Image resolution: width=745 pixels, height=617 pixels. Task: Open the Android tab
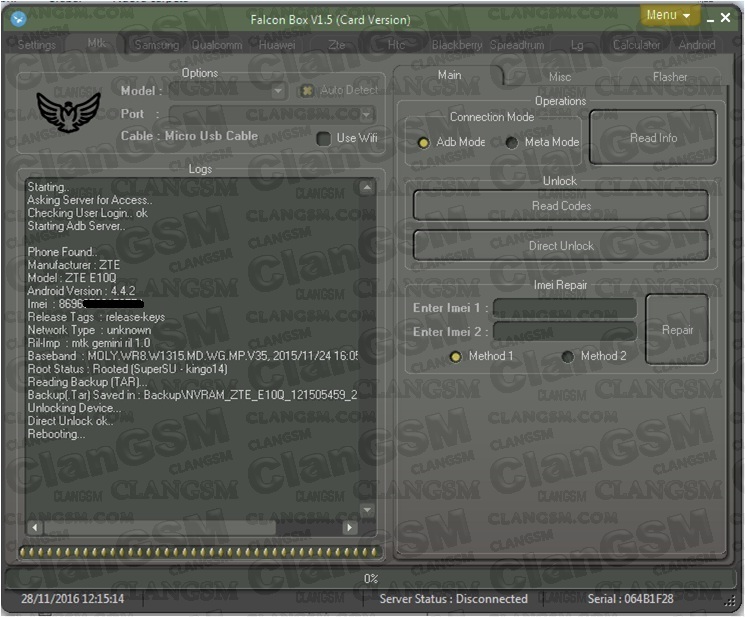[697, 45]
